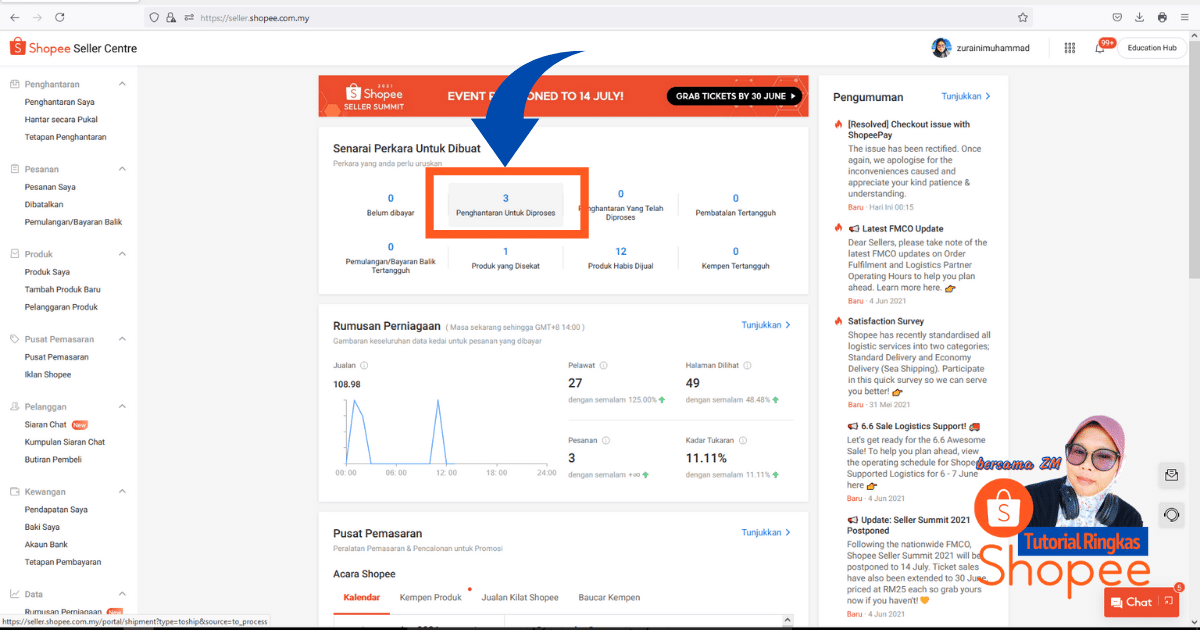The width and height of the screenshot is (1200, 630).
Task: Open the Chat button at bottom right
Action: (x=1144, y=602)
